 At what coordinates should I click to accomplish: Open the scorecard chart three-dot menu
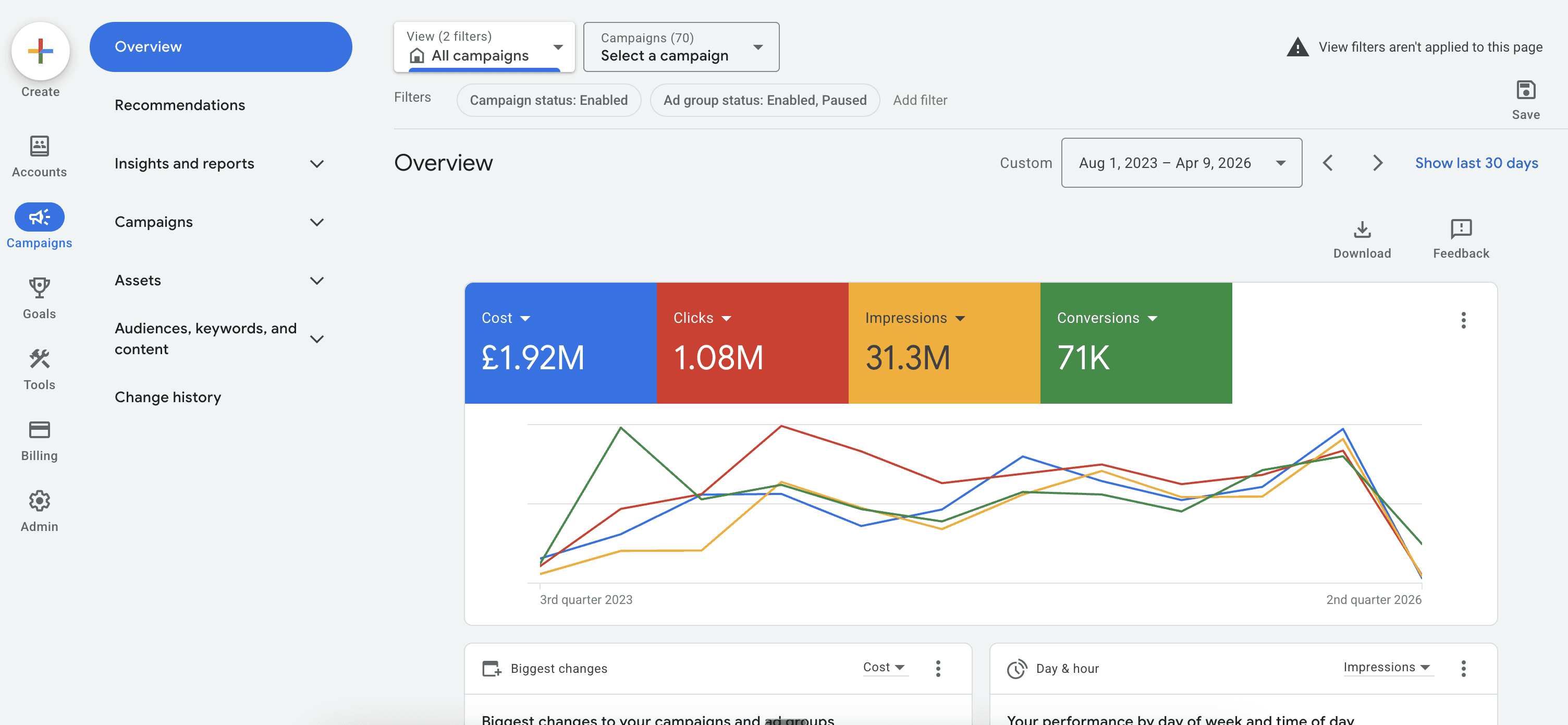[1463, 320]
